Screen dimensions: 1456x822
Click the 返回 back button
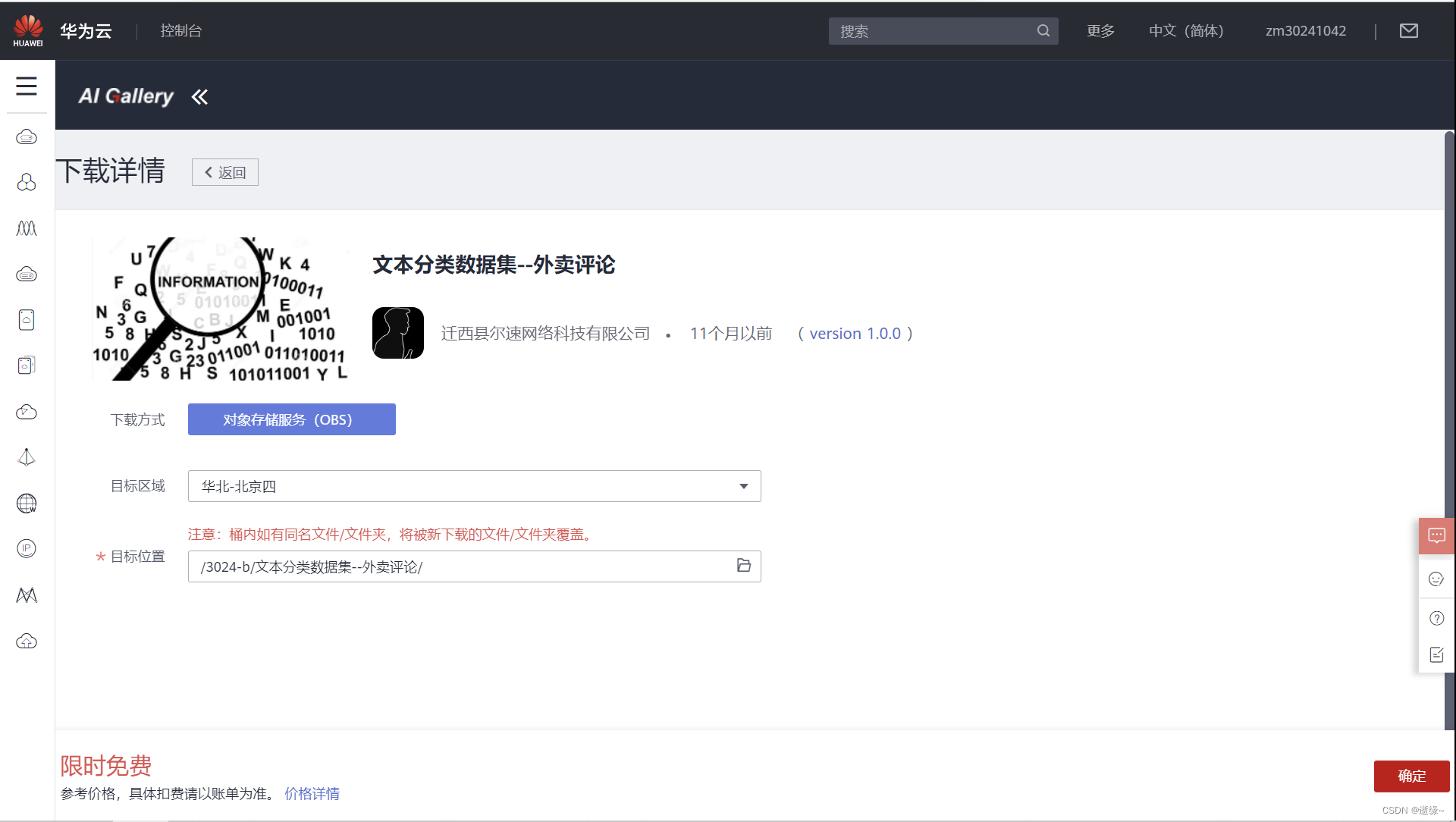[225, 172]
